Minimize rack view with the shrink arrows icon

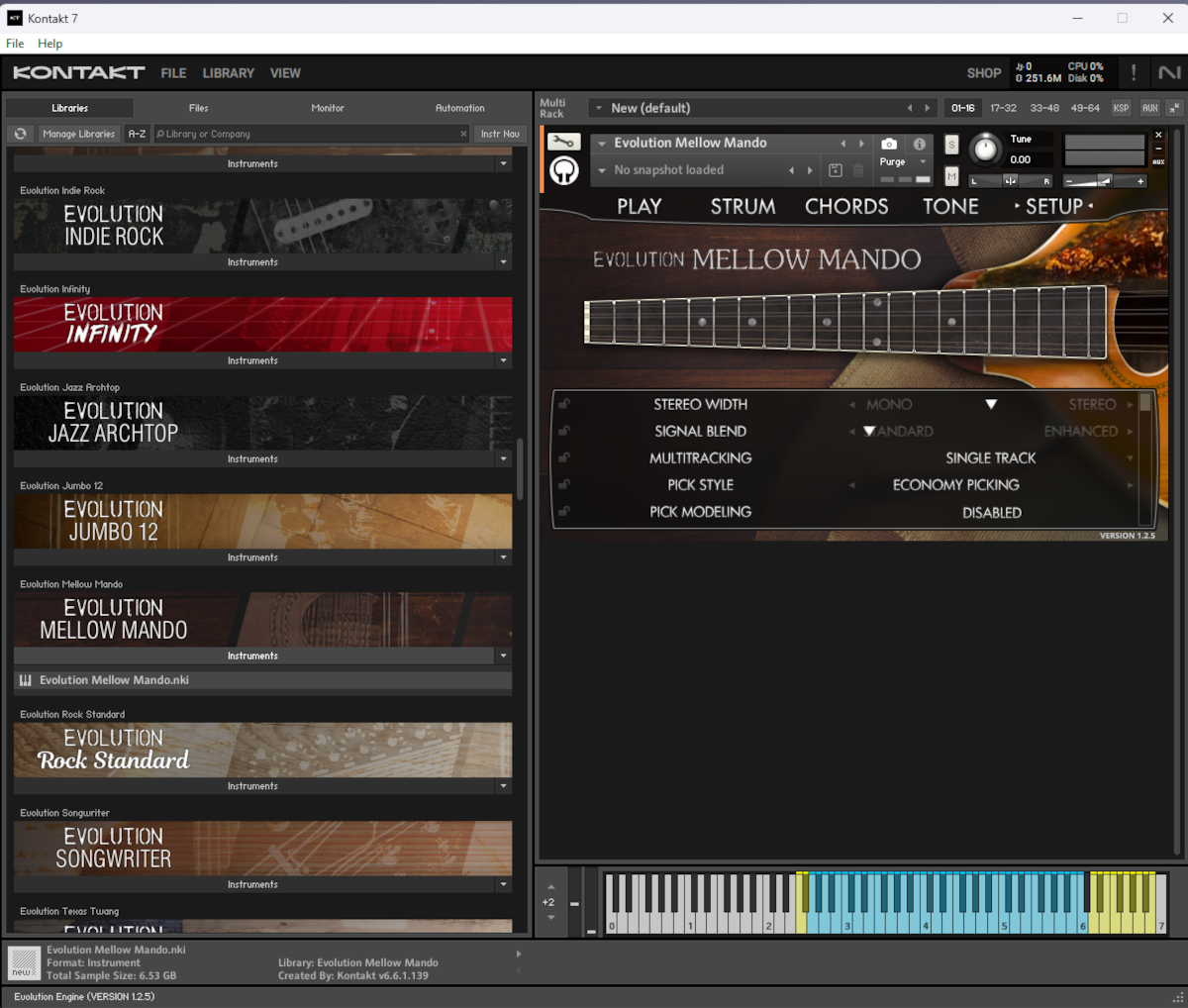point(1174,108)
